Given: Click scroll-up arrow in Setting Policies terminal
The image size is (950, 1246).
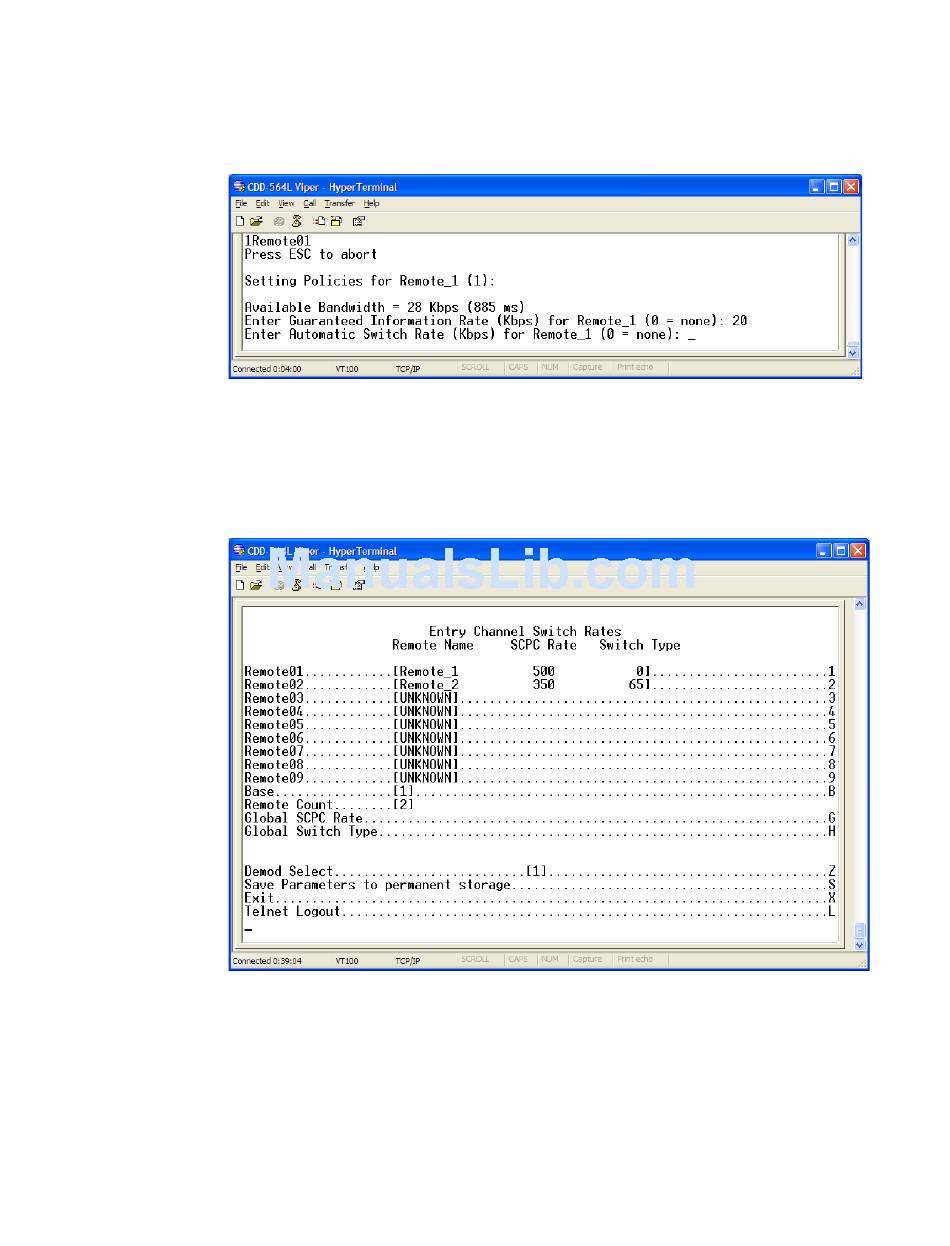Looking at the screenshot, I should coord(852,241).
